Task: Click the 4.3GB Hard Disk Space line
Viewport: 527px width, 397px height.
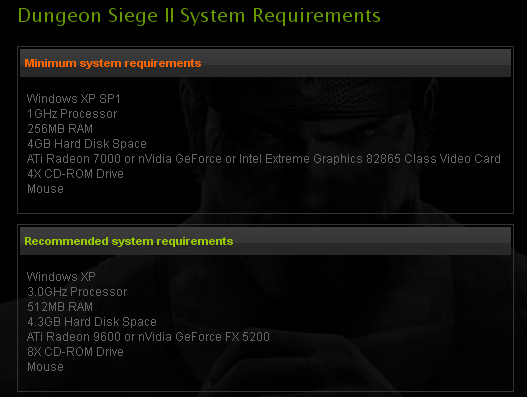Action: click(92, 322)
